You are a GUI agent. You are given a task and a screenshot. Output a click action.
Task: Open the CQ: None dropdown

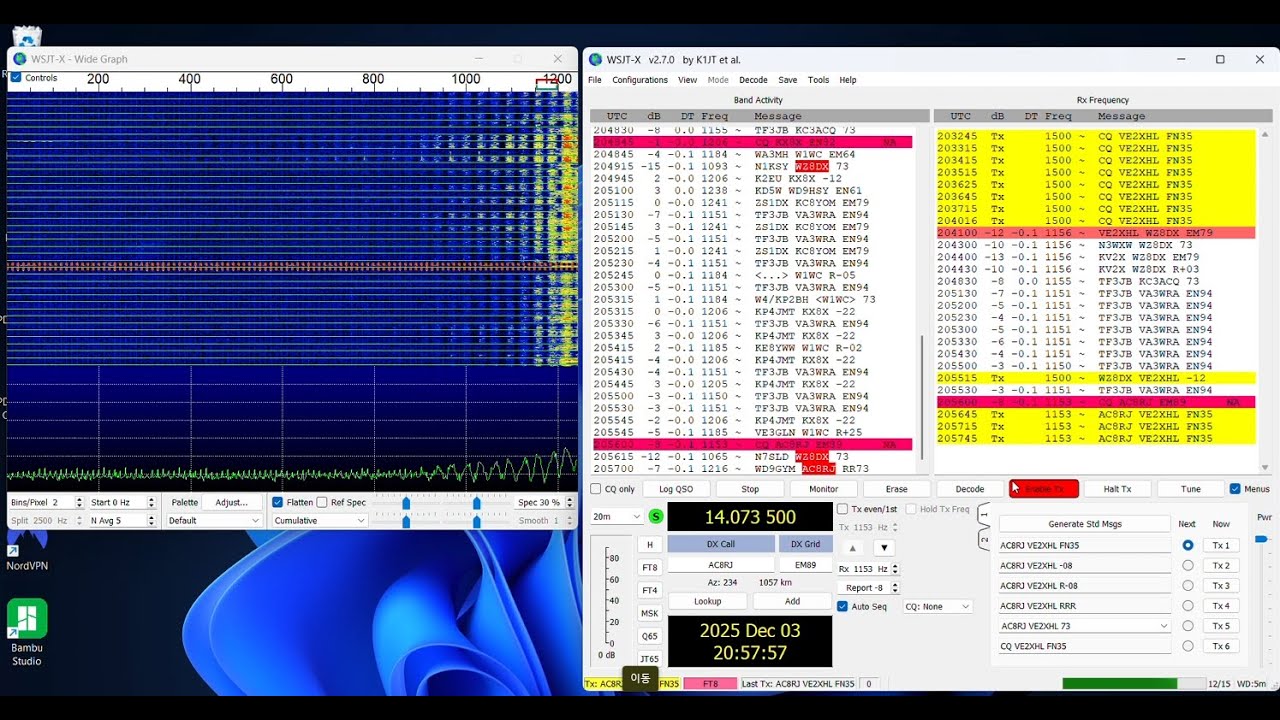[x=938, y=607]
